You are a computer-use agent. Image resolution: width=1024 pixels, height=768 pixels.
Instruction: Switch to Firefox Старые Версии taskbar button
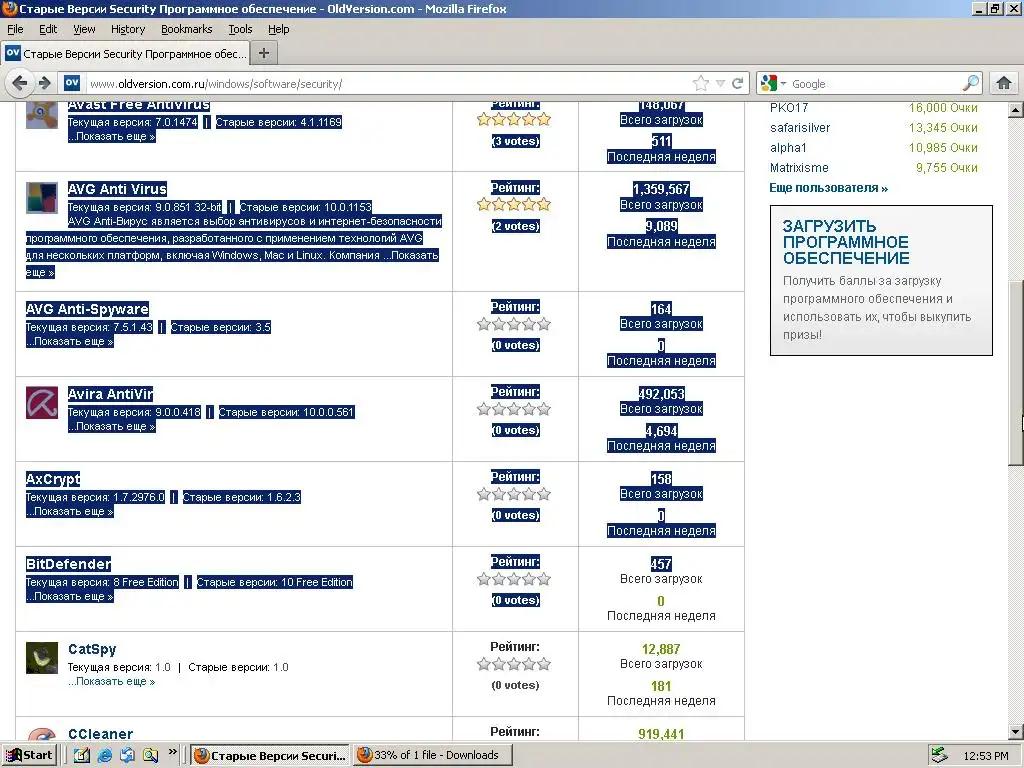click(270, 756)
